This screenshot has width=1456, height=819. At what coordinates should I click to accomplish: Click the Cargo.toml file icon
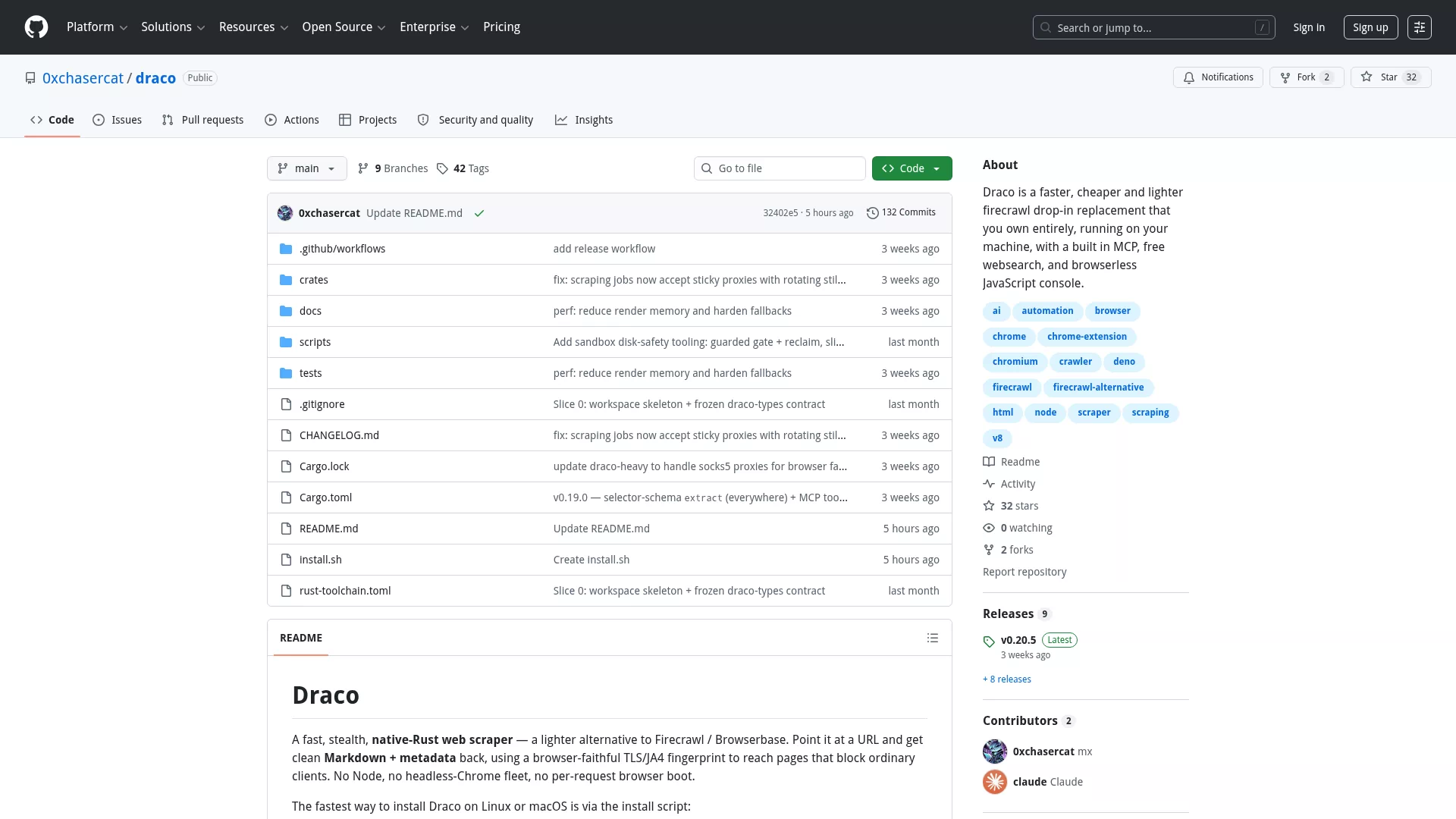pos(286,497)
